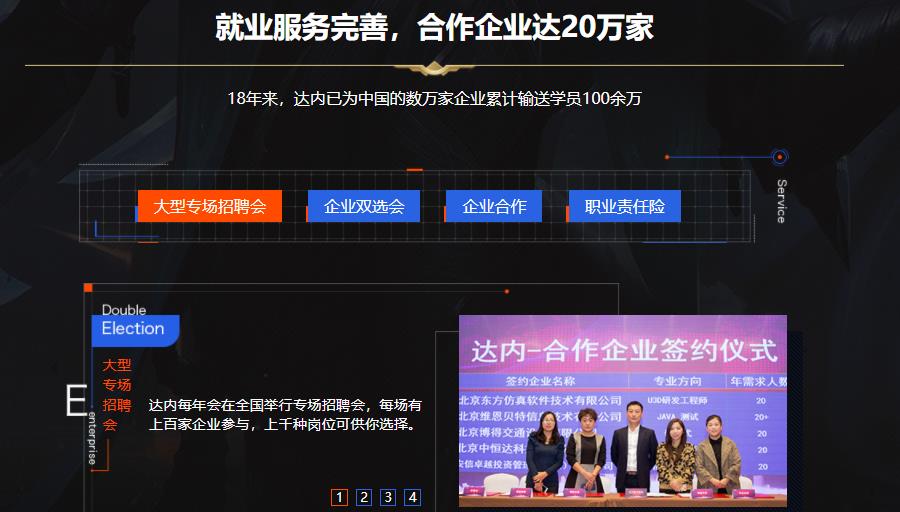Click the large letter E
The image size is (900, 512).
click(x=76, y=401)
